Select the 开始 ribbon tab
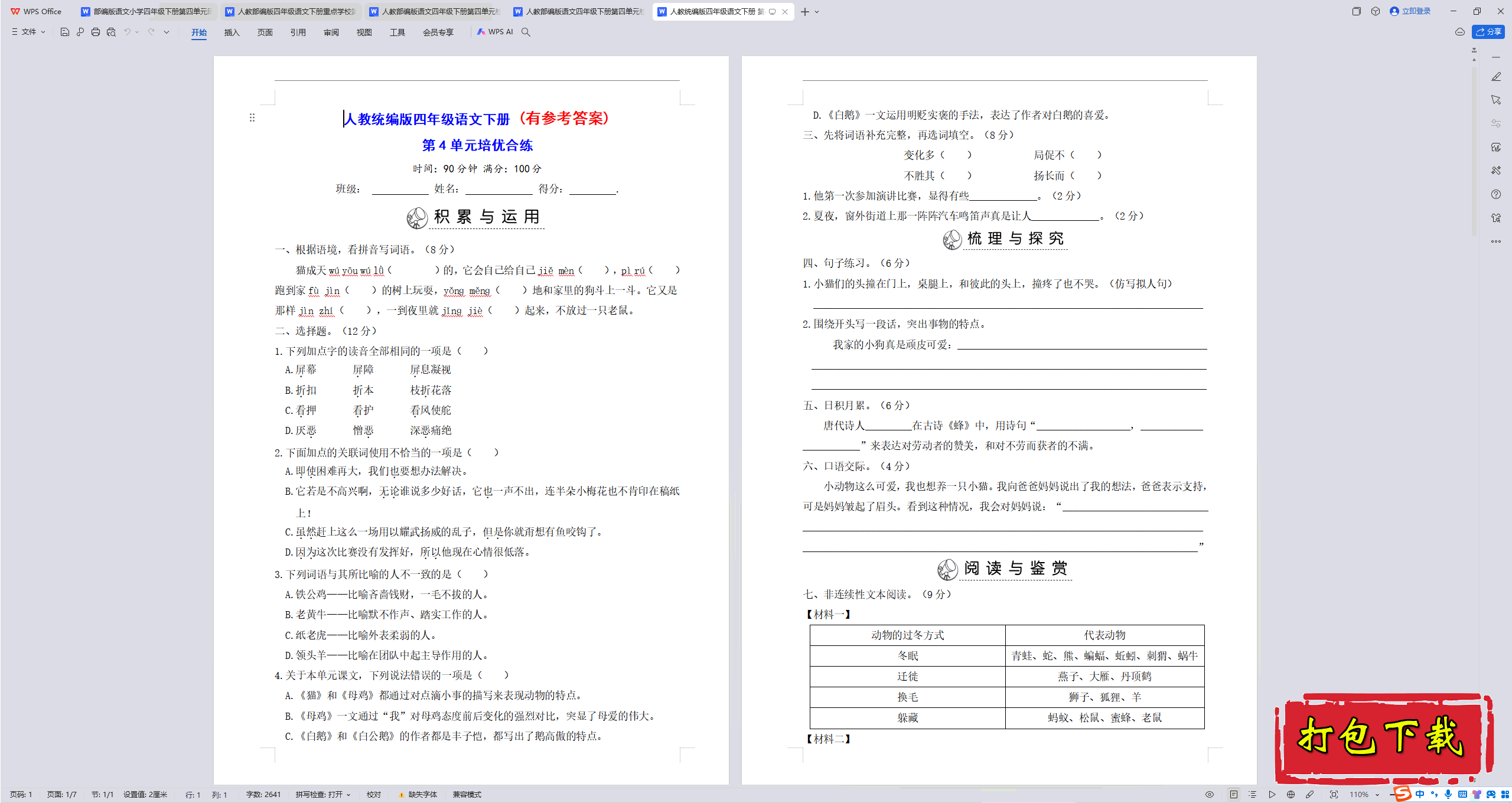 click(199, 32)
